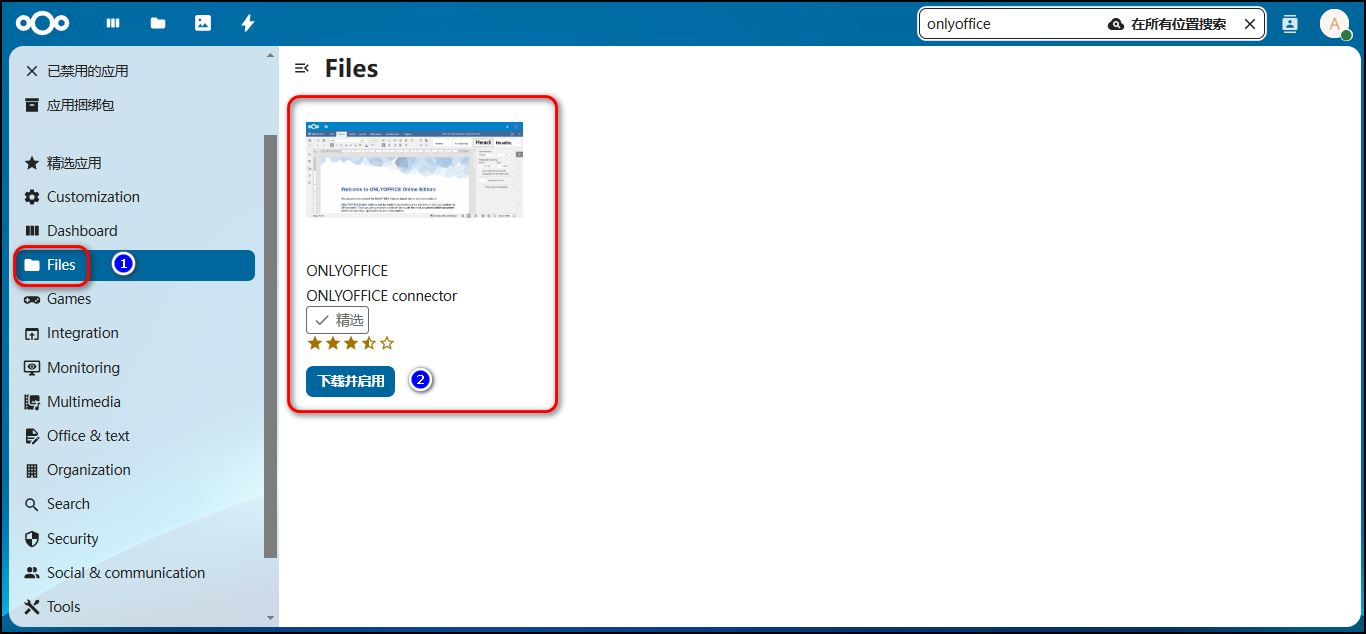The height and width of the screenshot is (634, 1366).
Task: Open the Nextcloud logo home link
Action: click(43, 23)
